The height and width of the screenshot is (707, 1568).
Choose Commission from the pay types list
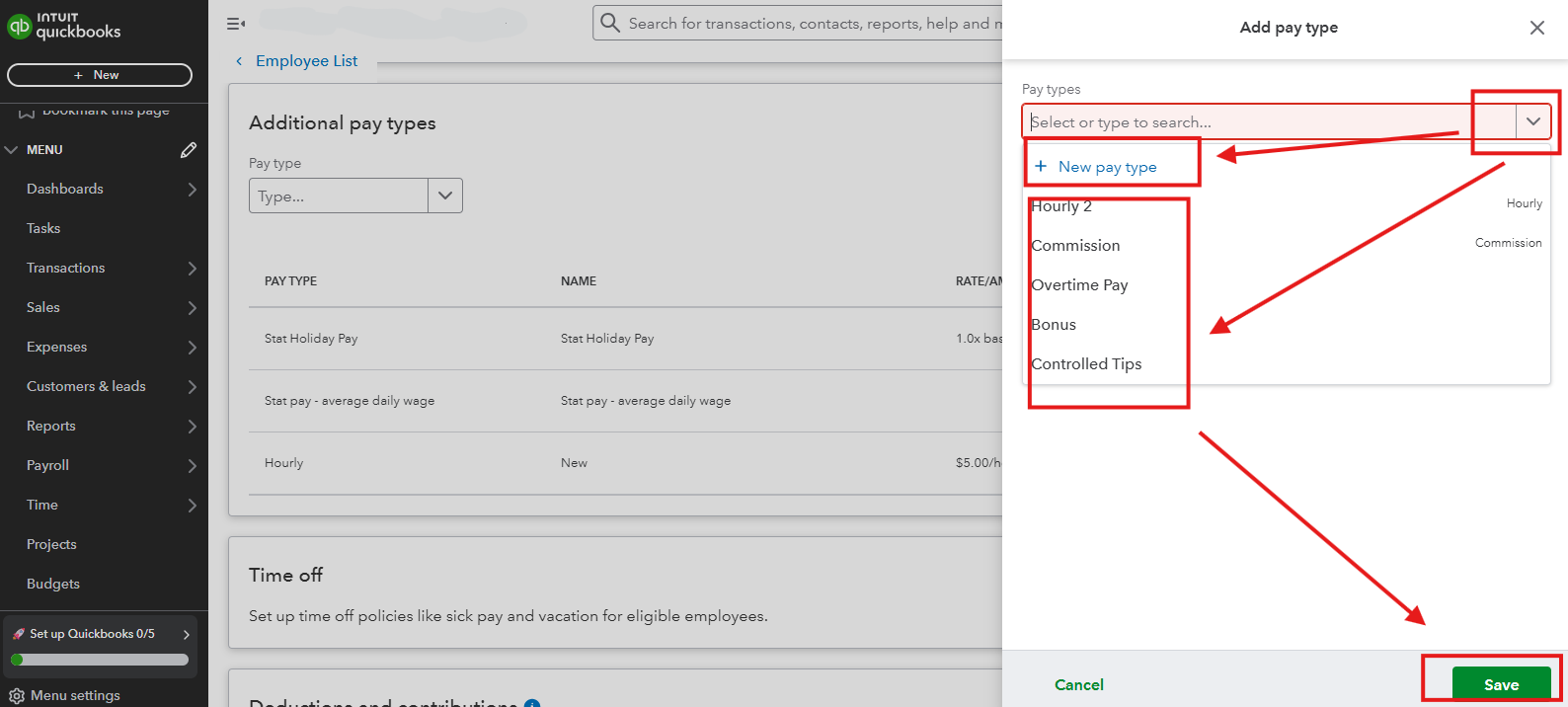pyautogui.click(x=1287, y=246)
